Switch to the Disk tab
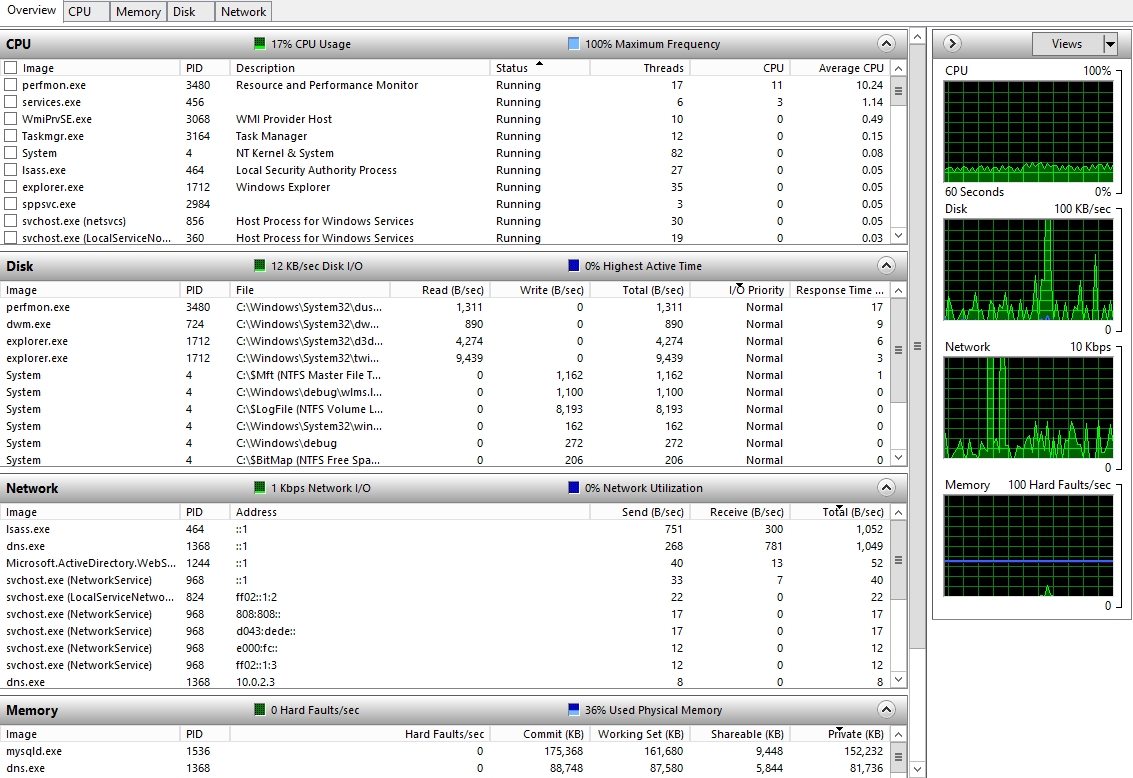 188,11
